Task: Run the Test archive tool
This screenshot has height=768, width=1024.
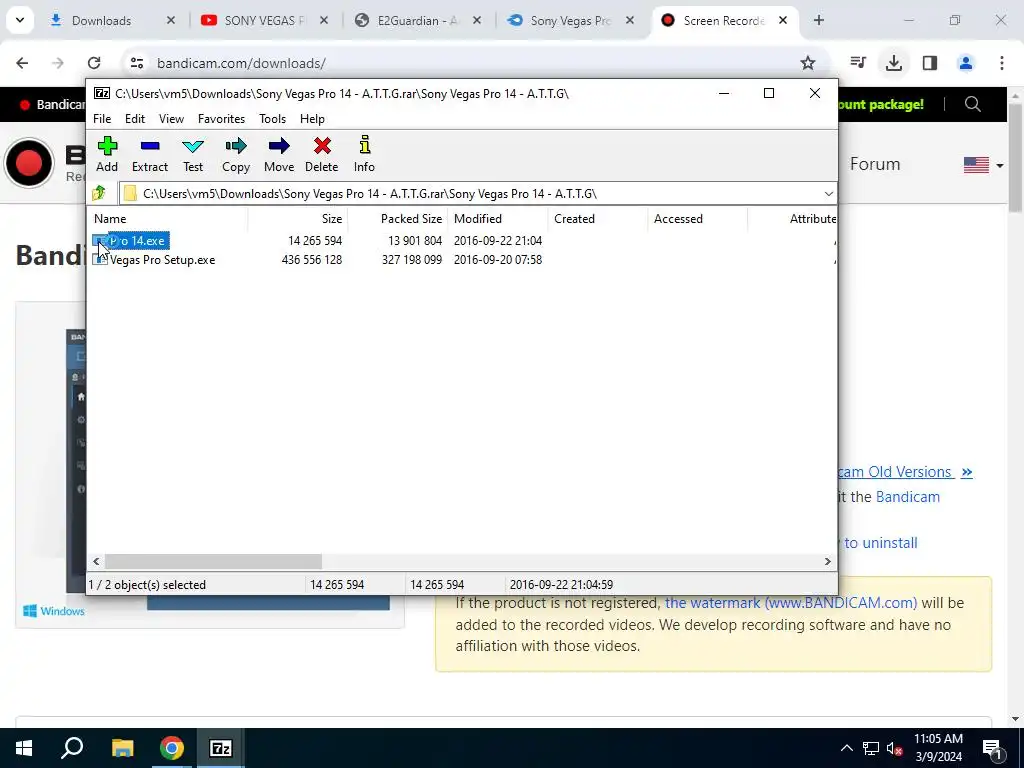Action: coord(193,154)
